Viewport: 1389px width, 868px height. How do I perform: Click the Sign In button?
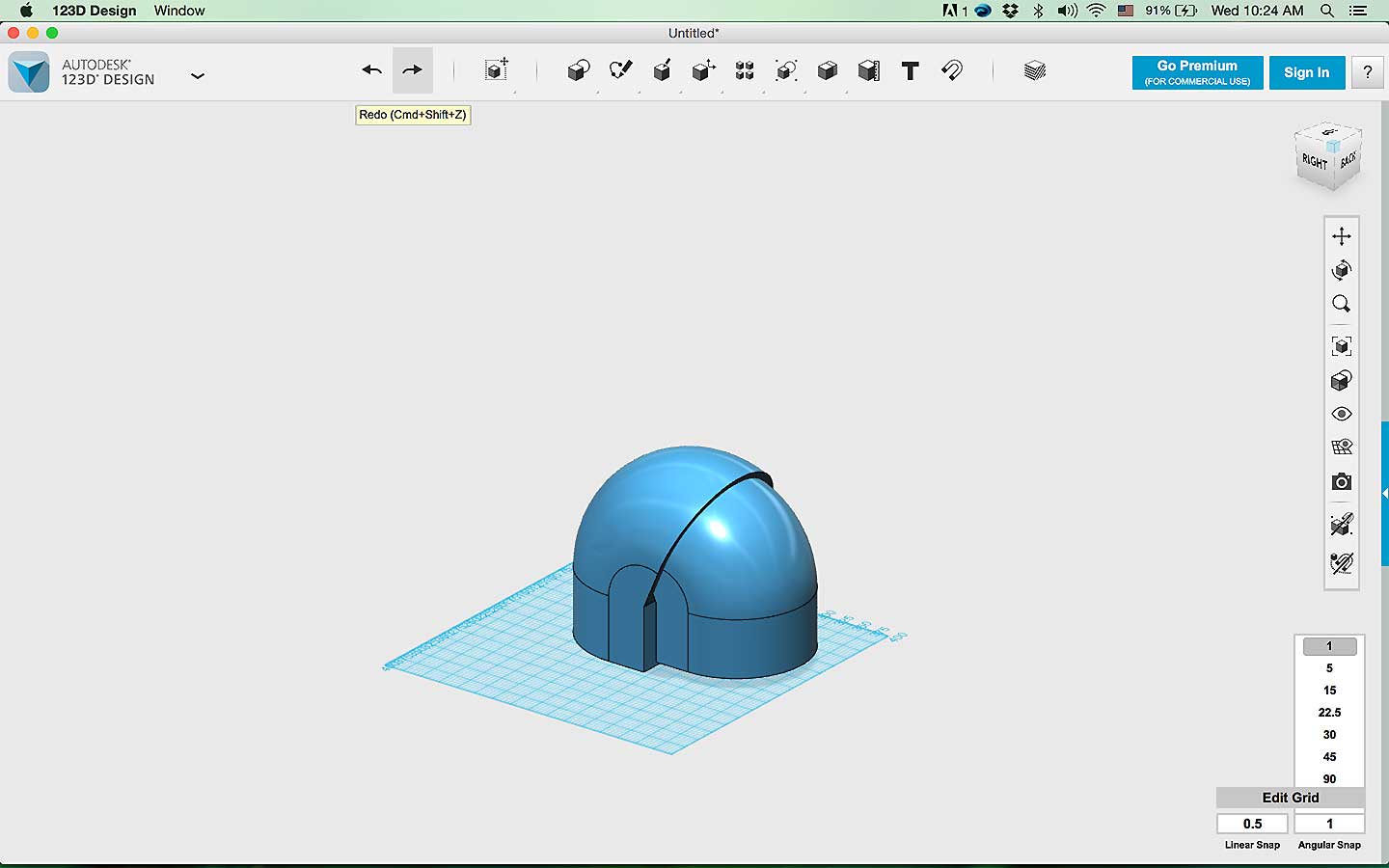pos(1307,72)
